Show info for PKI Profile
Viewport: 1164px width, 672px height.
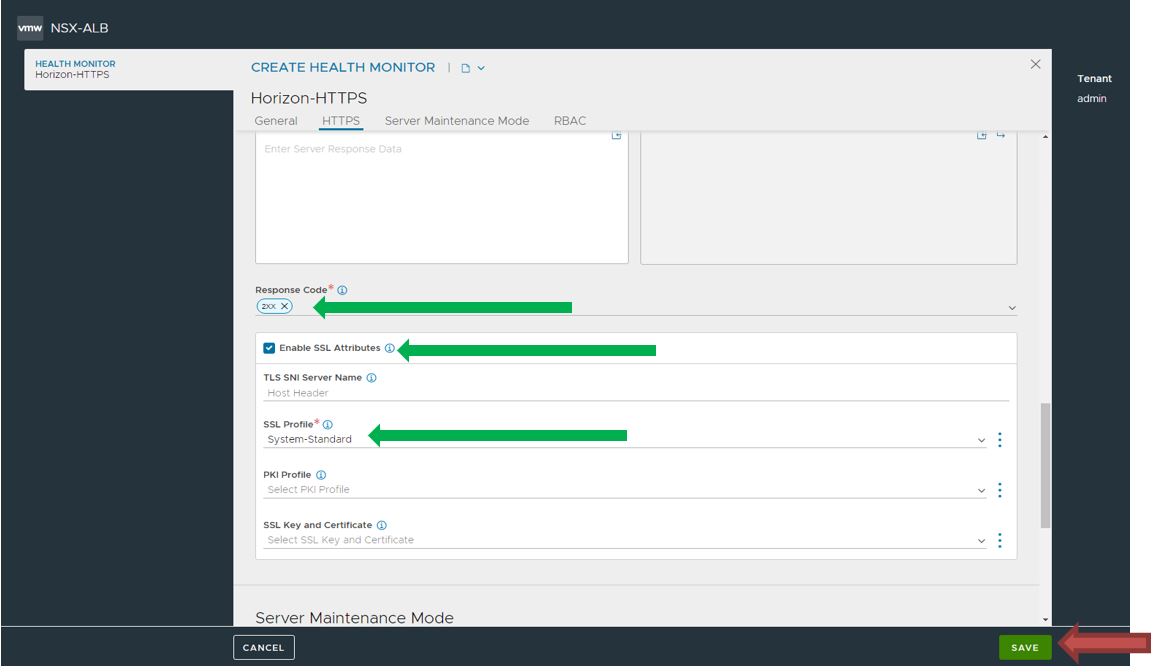[321, 474]
